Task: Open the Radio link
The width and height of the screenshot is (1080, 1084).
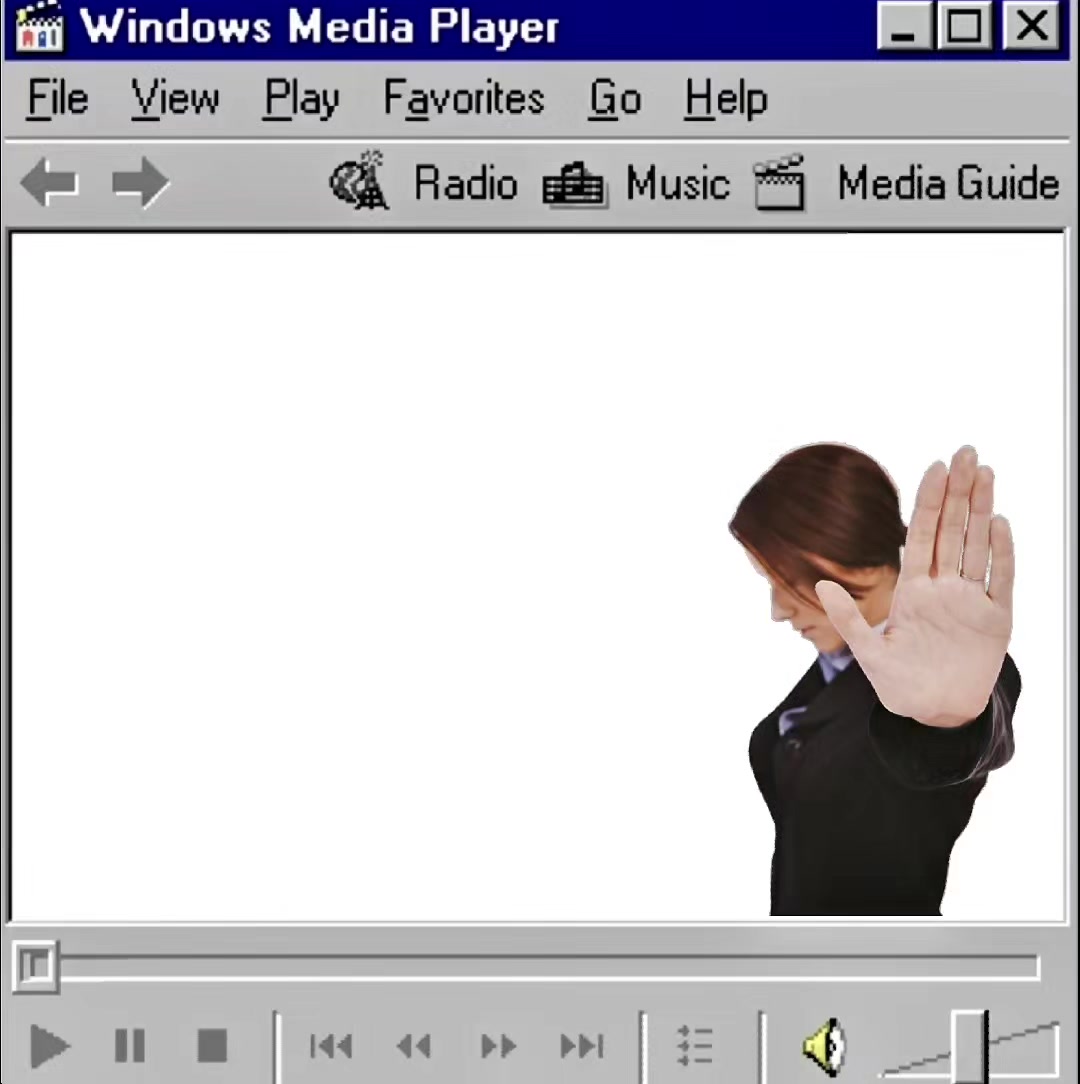Action: (465, 183)
